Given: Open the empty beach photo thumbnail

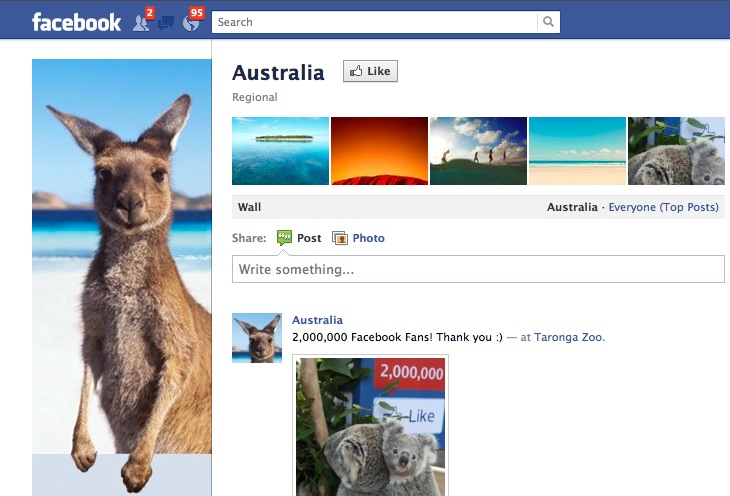Looking at the screenshot, I should click(577, 151).
